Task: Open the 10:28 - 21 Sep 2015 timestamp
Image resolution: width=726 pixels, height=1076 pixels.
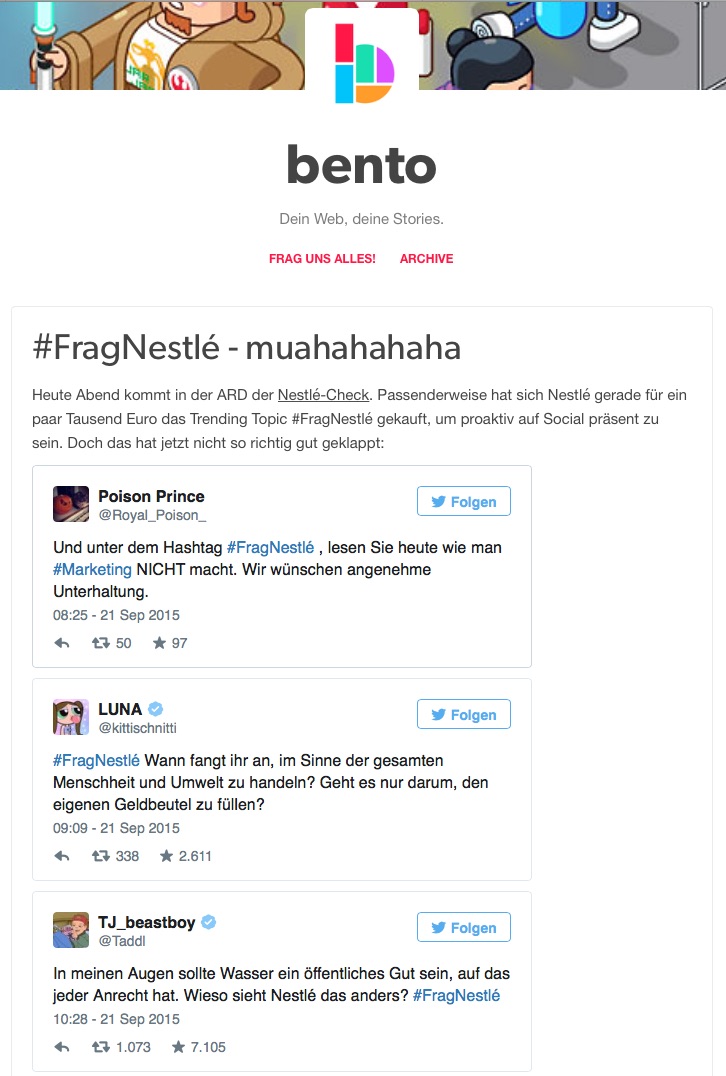Action: 116,1019
